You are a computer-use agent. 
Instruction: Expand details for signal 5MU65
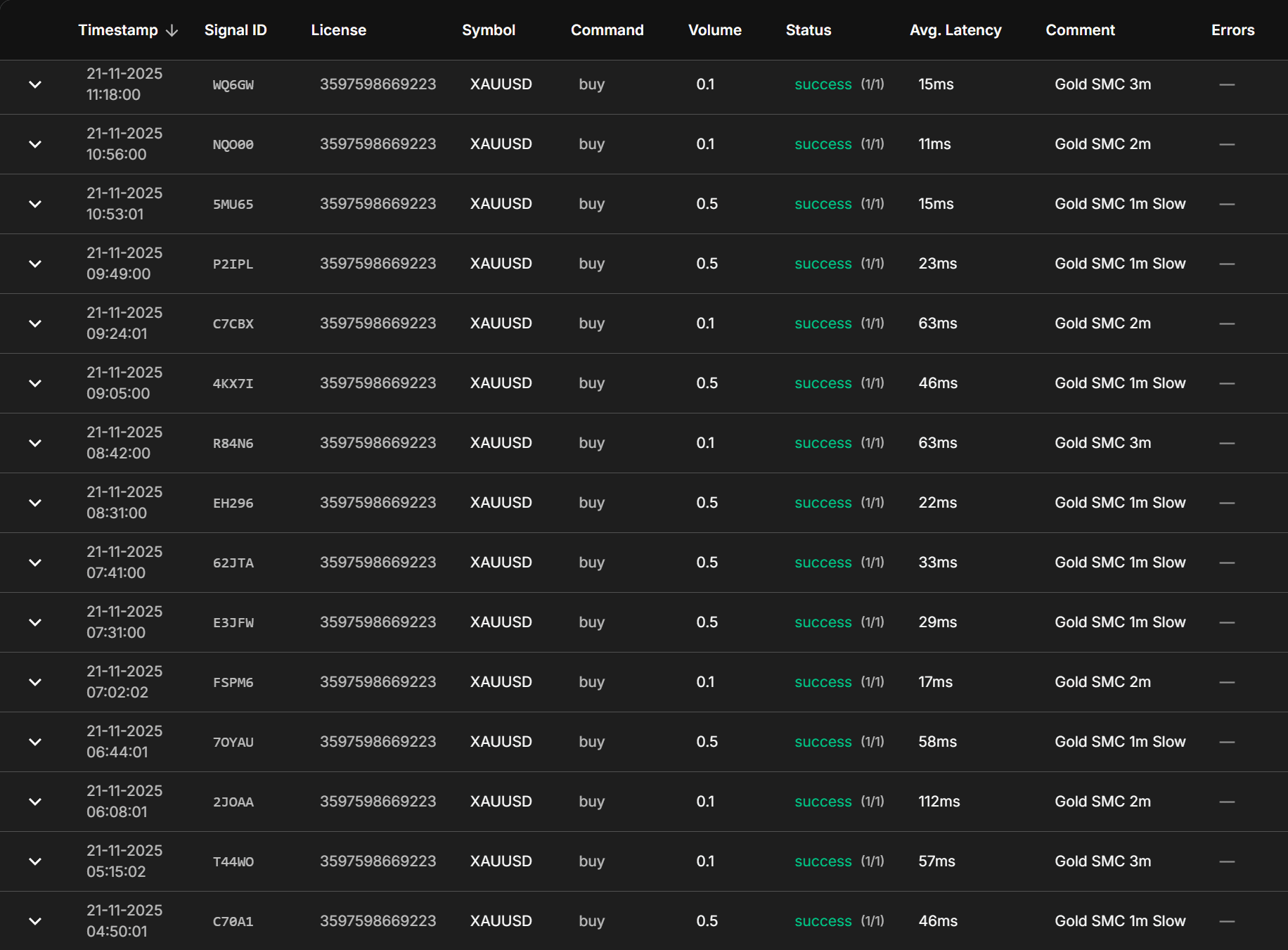[x=35, y=204]
